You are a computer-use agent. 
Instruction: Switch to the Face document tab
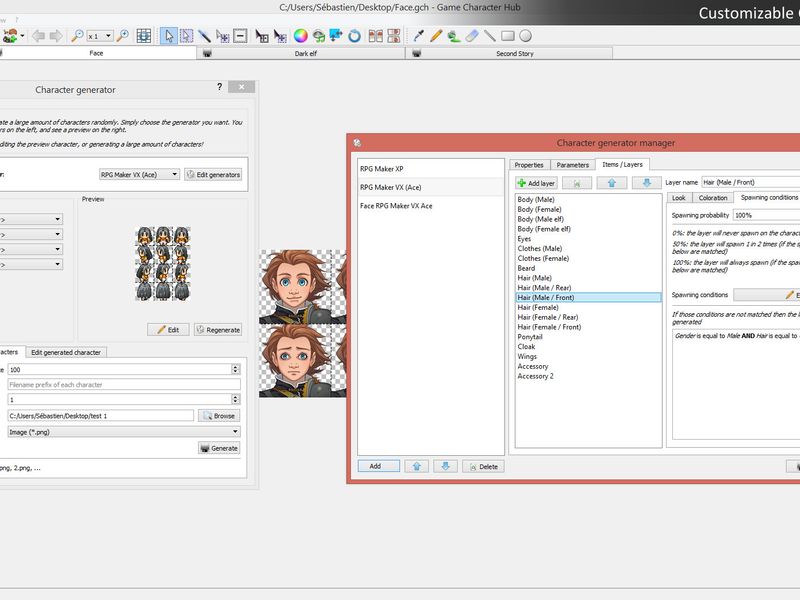click(96, 53)
